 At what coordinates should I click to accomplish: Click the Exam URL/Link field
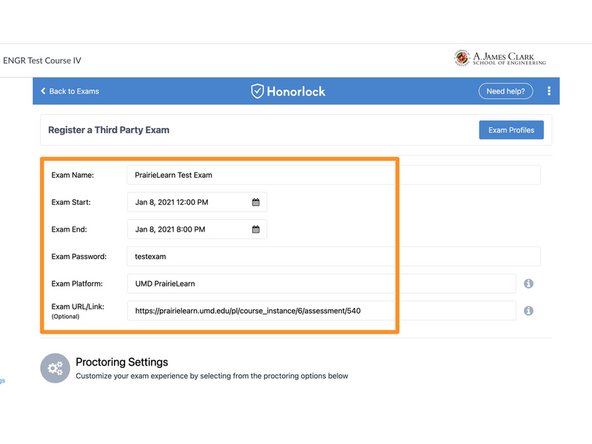[x=321, y=311]
